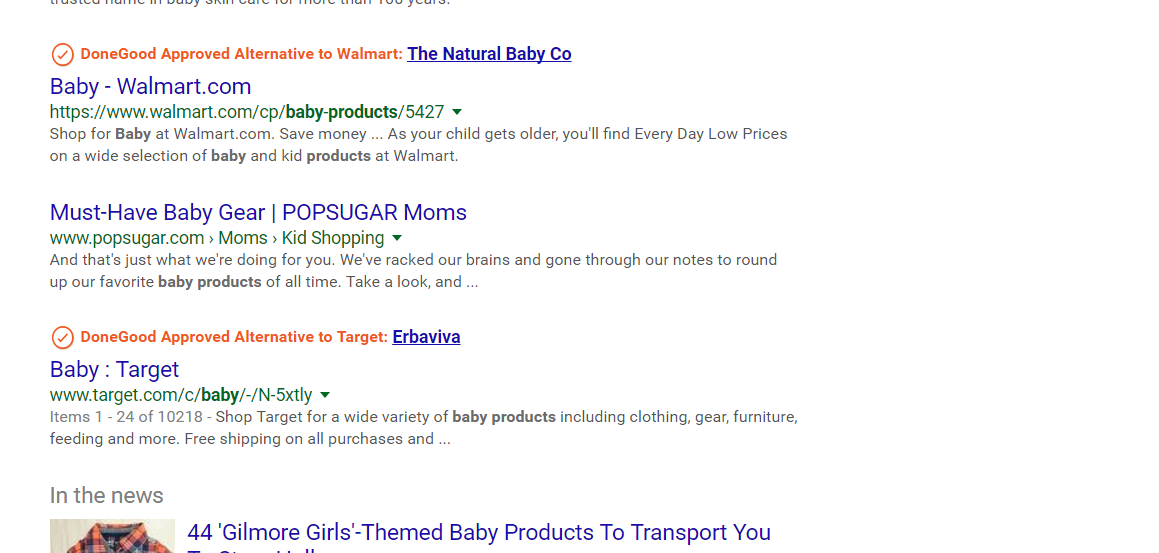Open the Baby : Target result
This screenshot has height=553, width=1159.
(114, 369)
